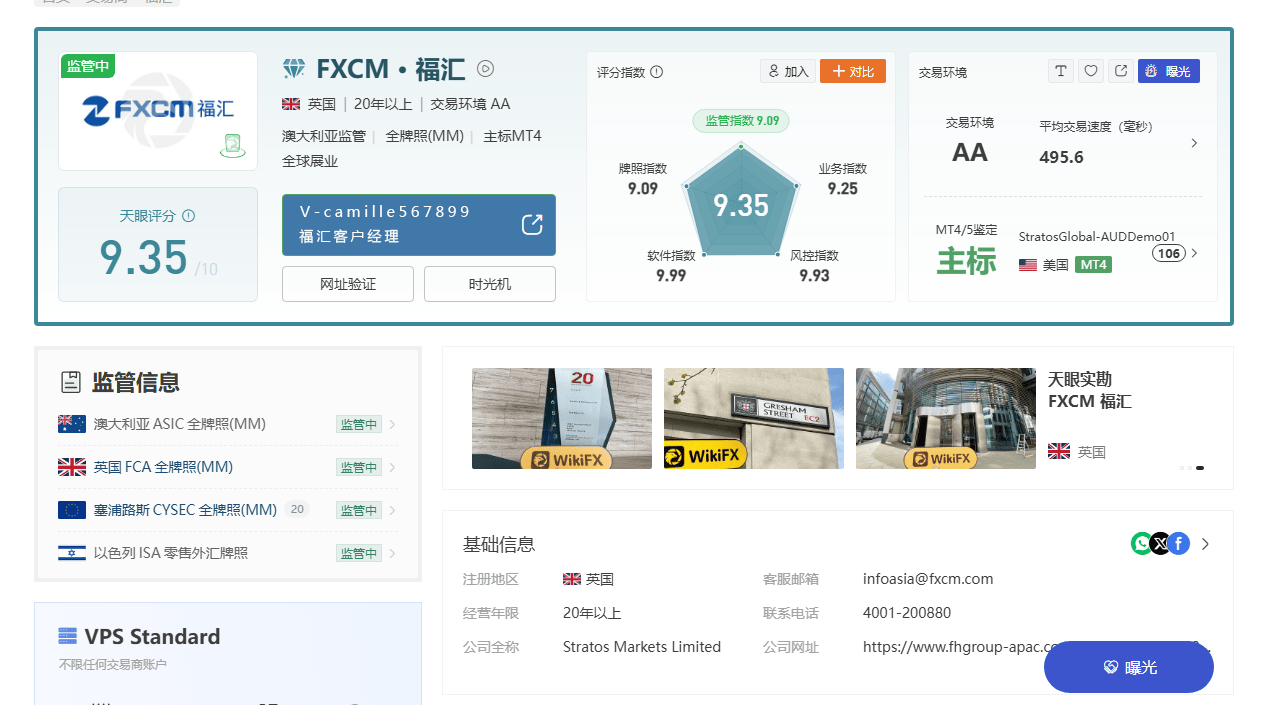Click the FXCM 福汇 logo image
1262x705 pixels.
[158, 109]
